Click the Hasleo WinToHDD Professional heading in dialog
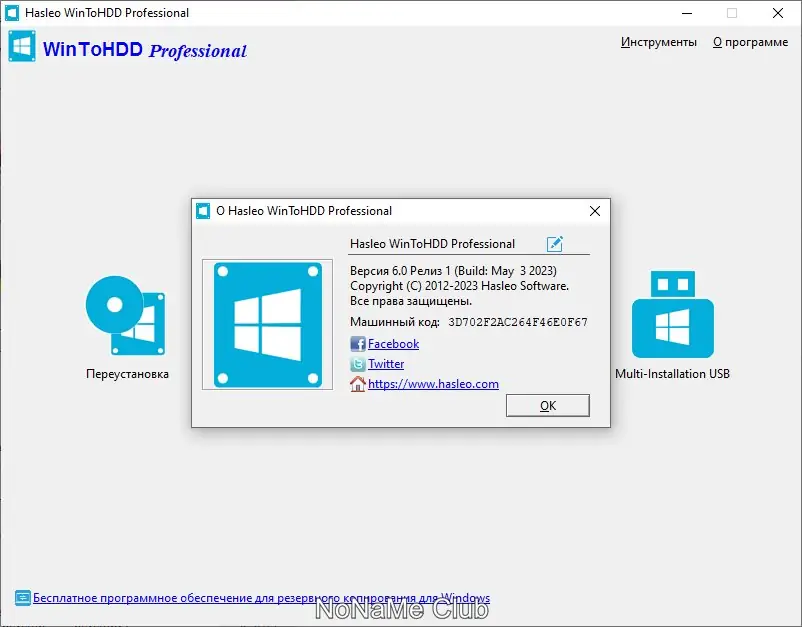Screen dimensions: 802x627 point(432,244)
